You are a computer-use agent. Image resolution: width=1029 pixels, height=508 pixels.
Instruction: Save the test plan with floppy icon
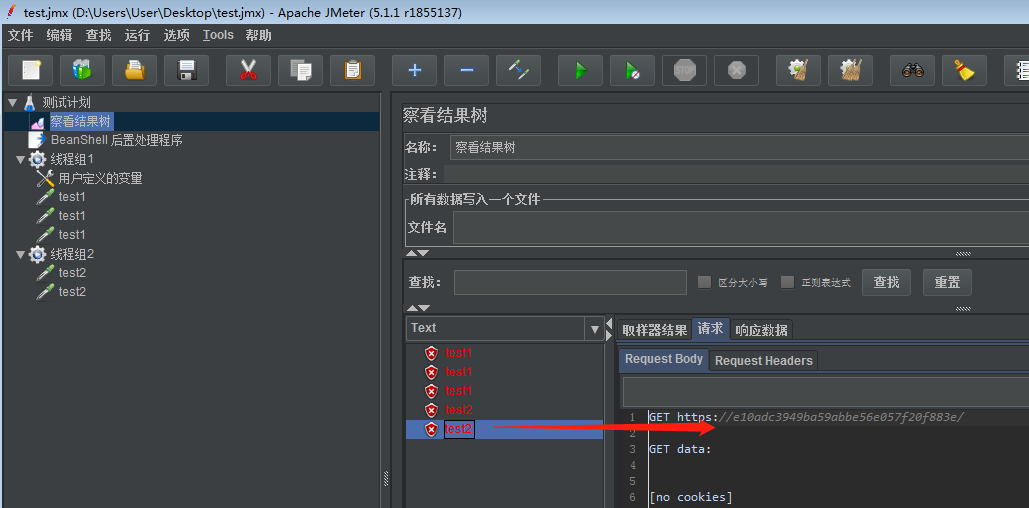(186, 70)
